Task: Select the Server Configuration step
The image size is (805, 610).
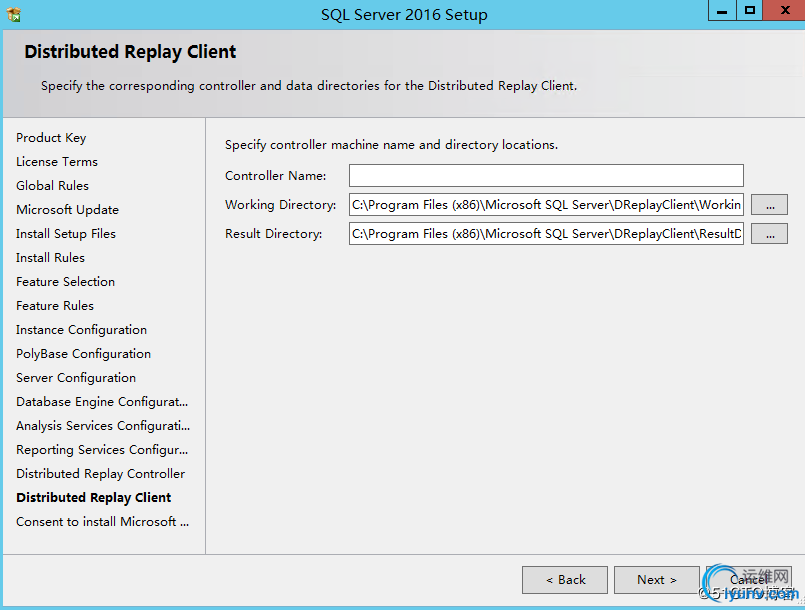Action: pos(76,378)
